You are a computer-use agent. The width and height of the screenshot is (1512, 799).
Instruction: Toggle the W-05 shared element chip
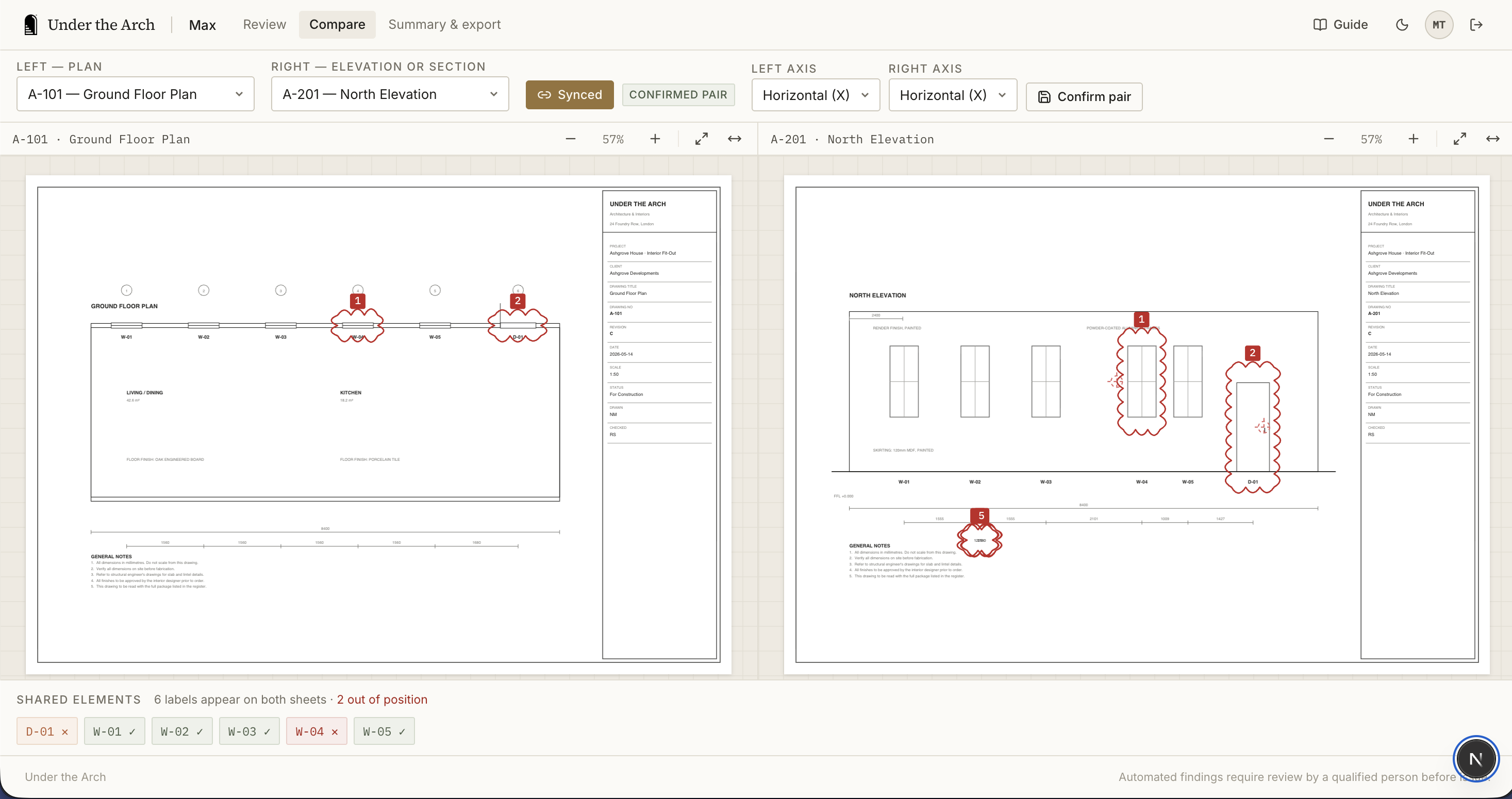[x=385, y=731]
